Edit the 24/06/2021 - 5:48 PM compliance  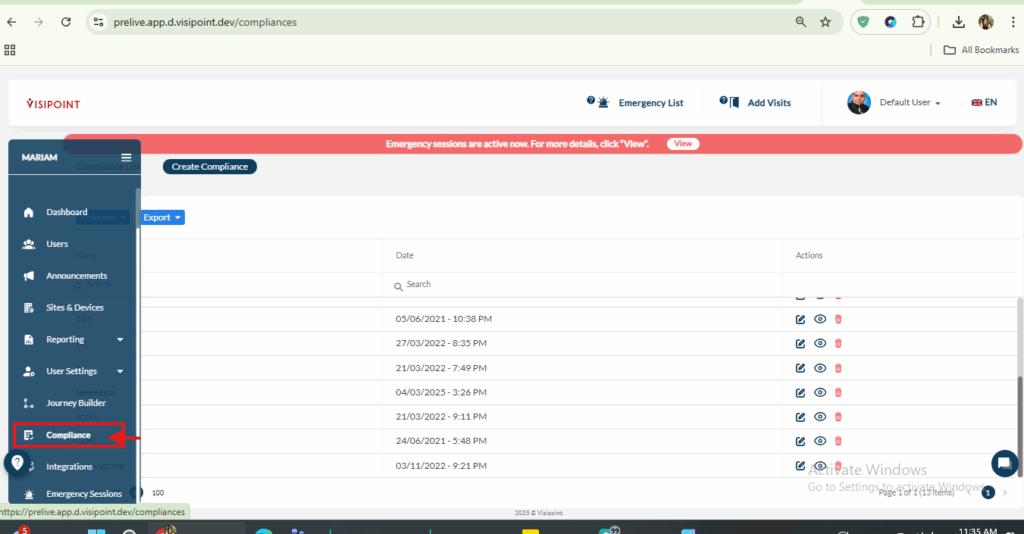coord(800,441)
